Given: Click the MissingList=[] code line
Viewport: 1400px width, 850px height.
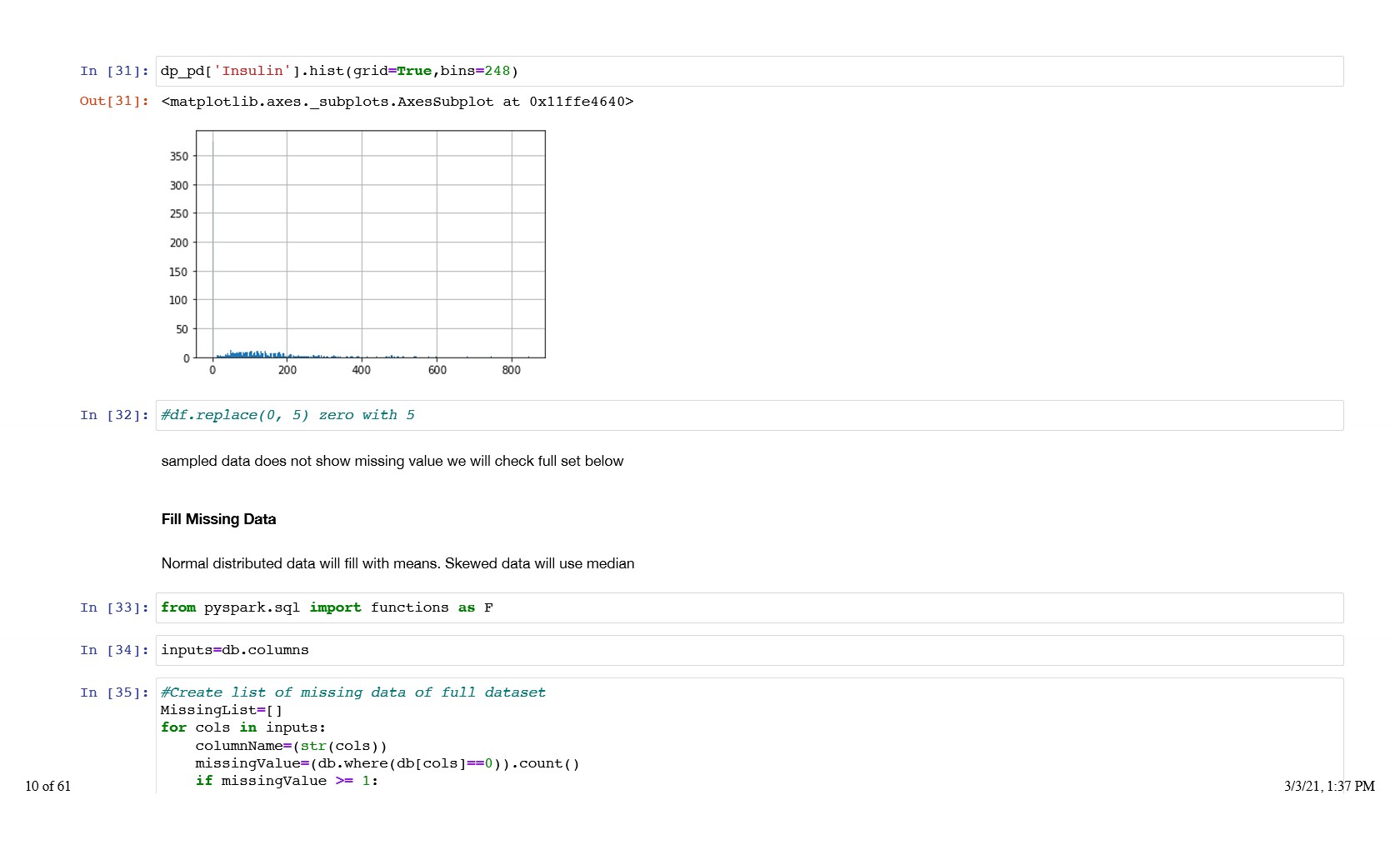Looking at the screenshot, I should (222, 711).
